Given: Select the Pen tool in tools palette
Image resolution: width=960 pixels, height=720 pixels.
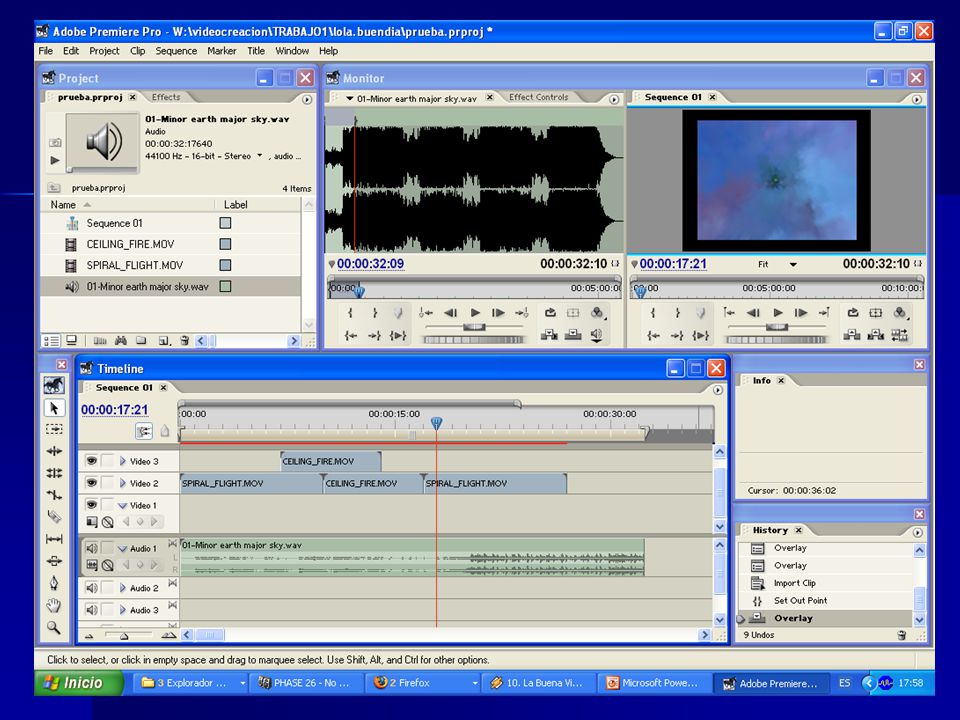Looking at the screenshot, I should [54, 583].
